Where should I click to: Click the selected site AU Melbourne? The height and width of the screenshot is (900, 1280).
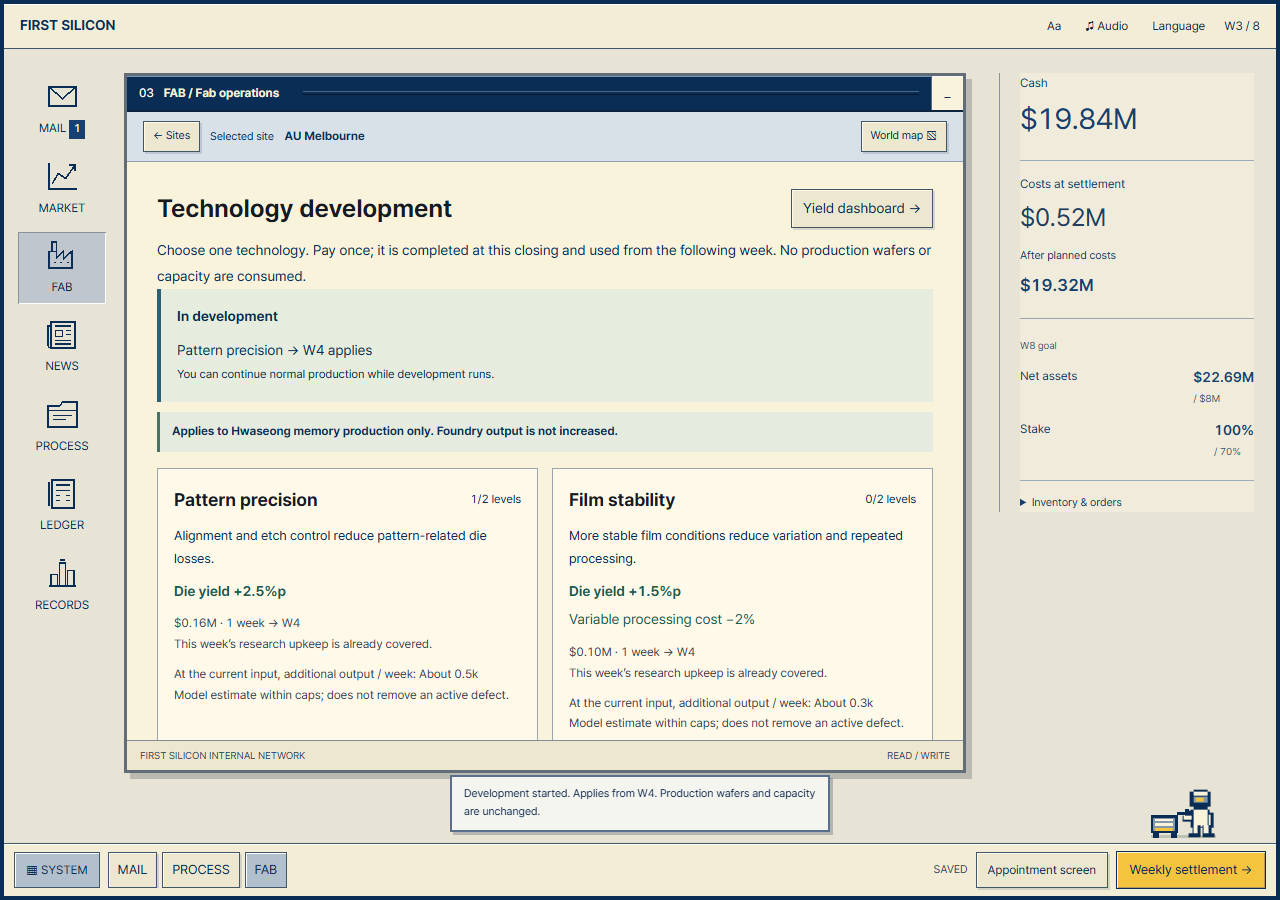tap(325, 136)
